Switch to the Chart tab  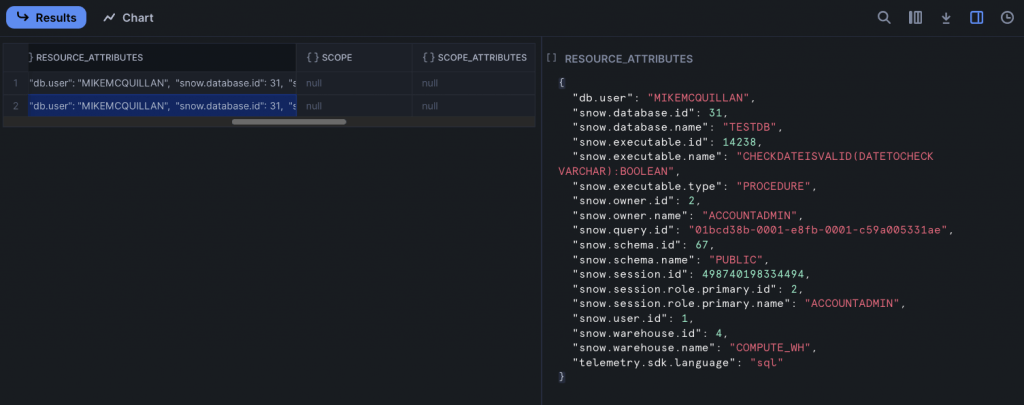128,18
